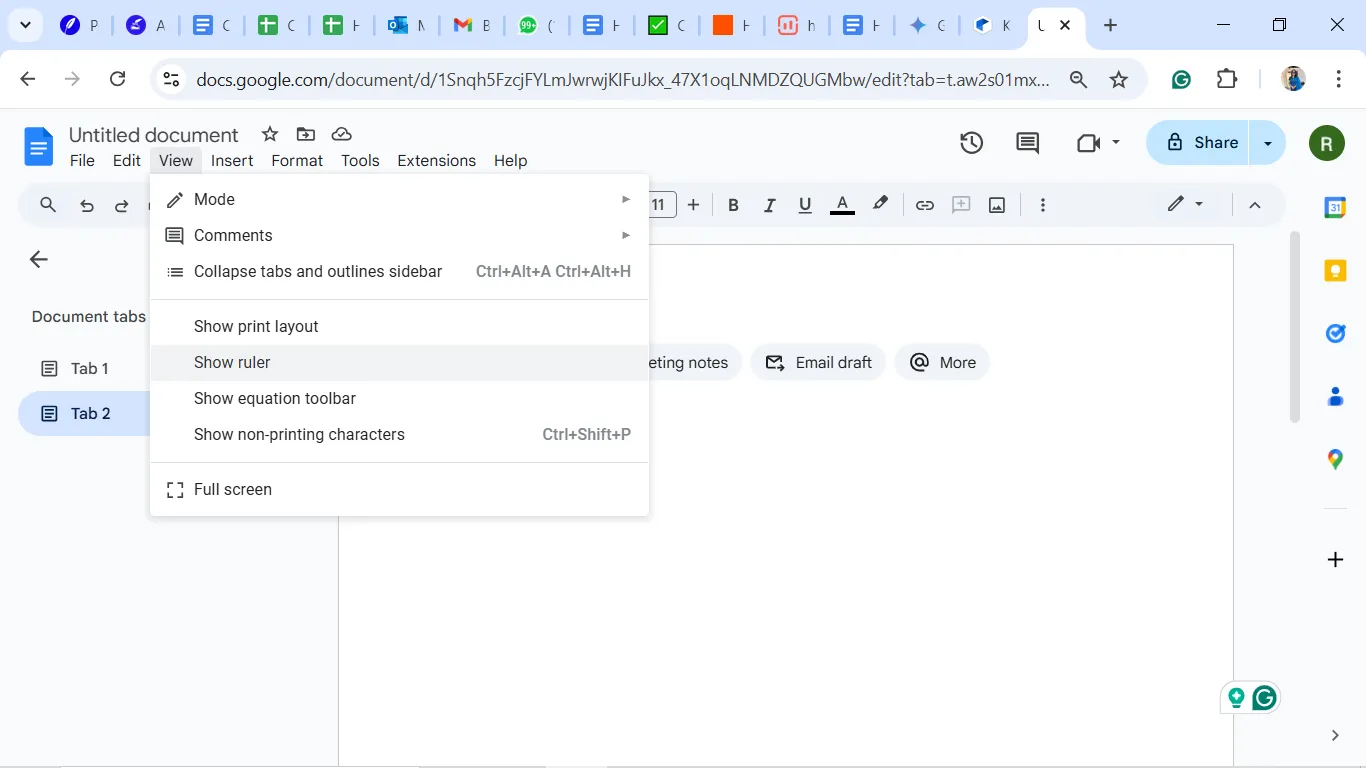
Task: Click the Grammarly floating widget
Action: pyautogui.click(x=1264, y=698)
